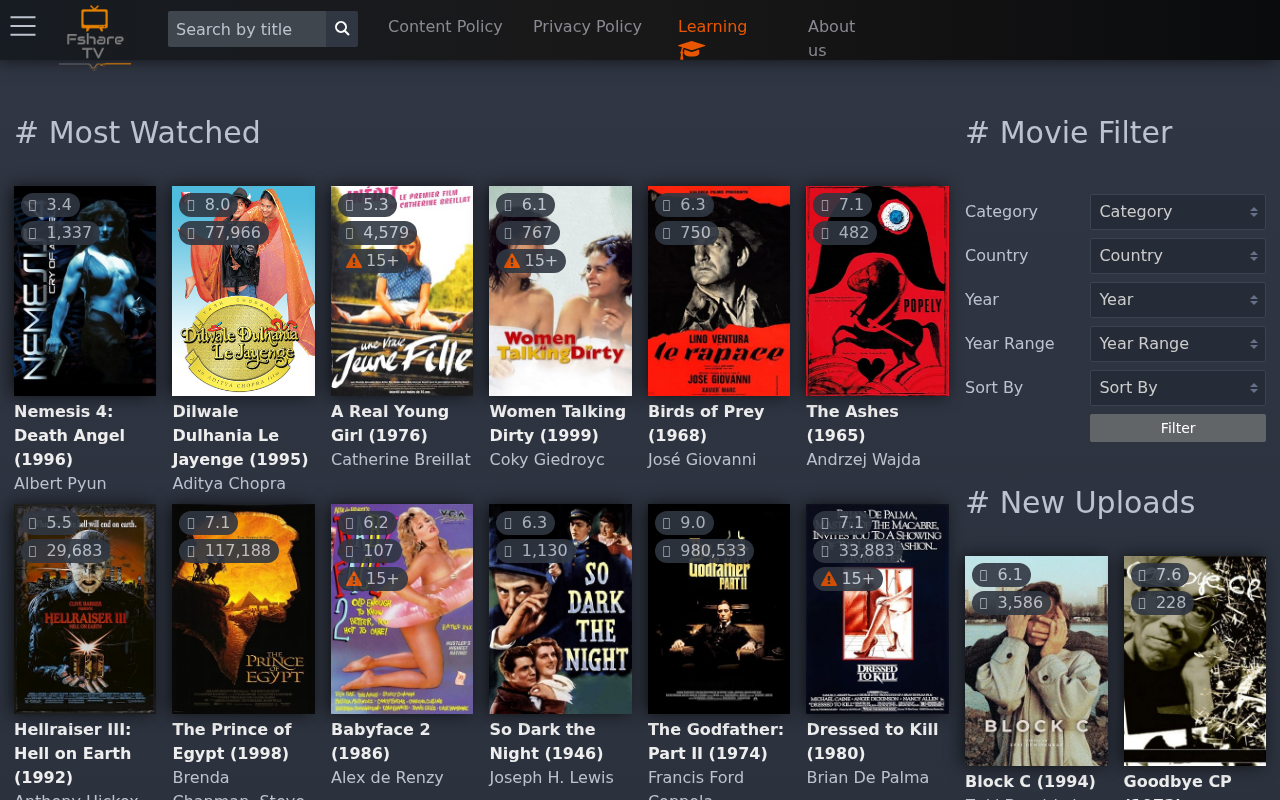
Task: Open The Prince of Egypt (1998) title
Action: [232, 741]
